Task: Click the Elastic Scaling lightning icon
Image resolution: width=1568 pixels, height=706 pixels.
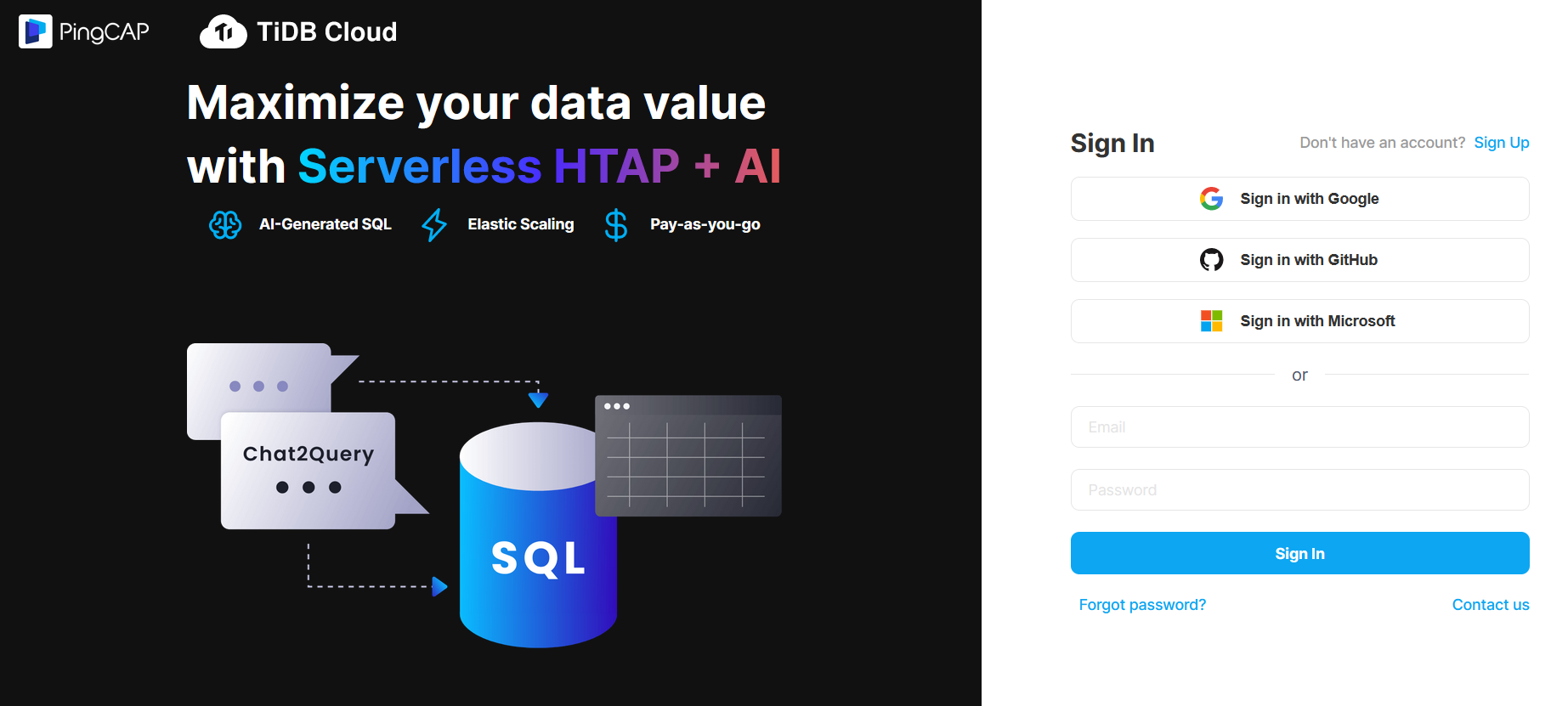Action: (x=434, y=224)
